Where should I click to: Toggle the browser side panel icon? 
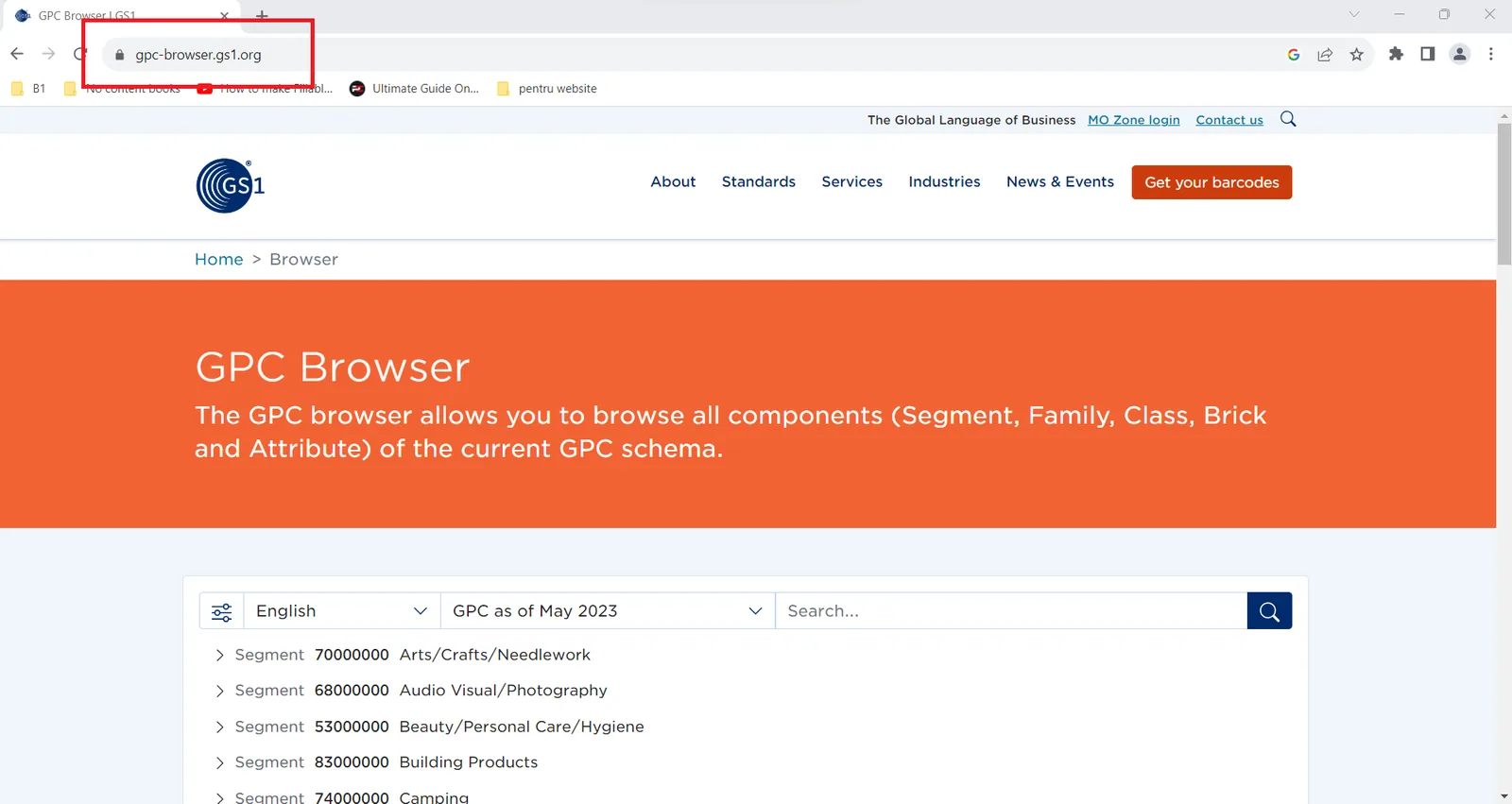pos(1428,54)
